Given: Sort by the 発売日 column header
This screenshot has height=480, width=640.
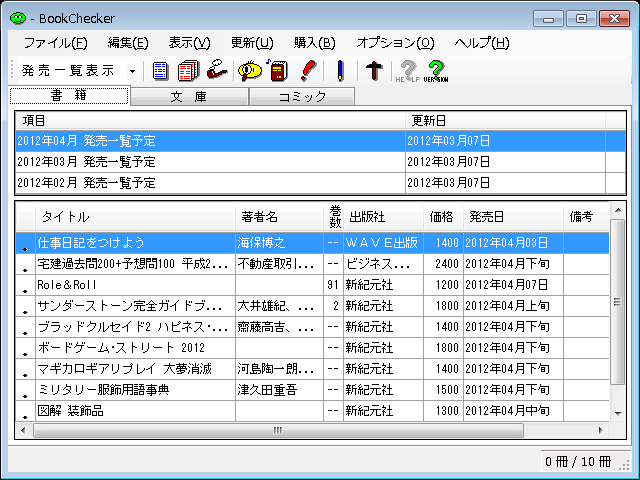Looking at the screenshot, I should pyautogui.click(x=513, y=217).
